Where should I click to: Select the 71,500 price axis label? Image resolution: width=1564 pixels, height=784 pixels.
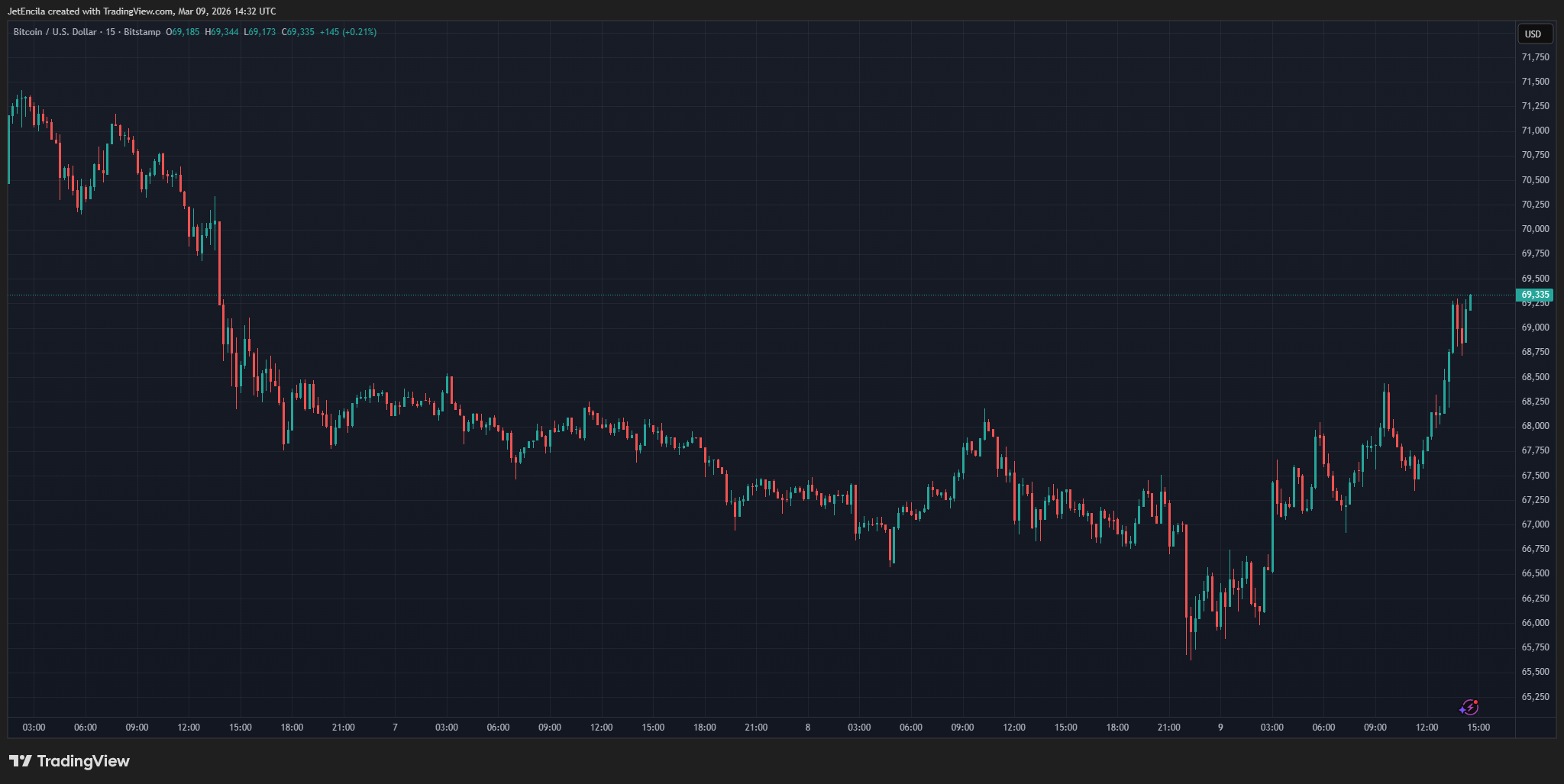click(1535, 82)
